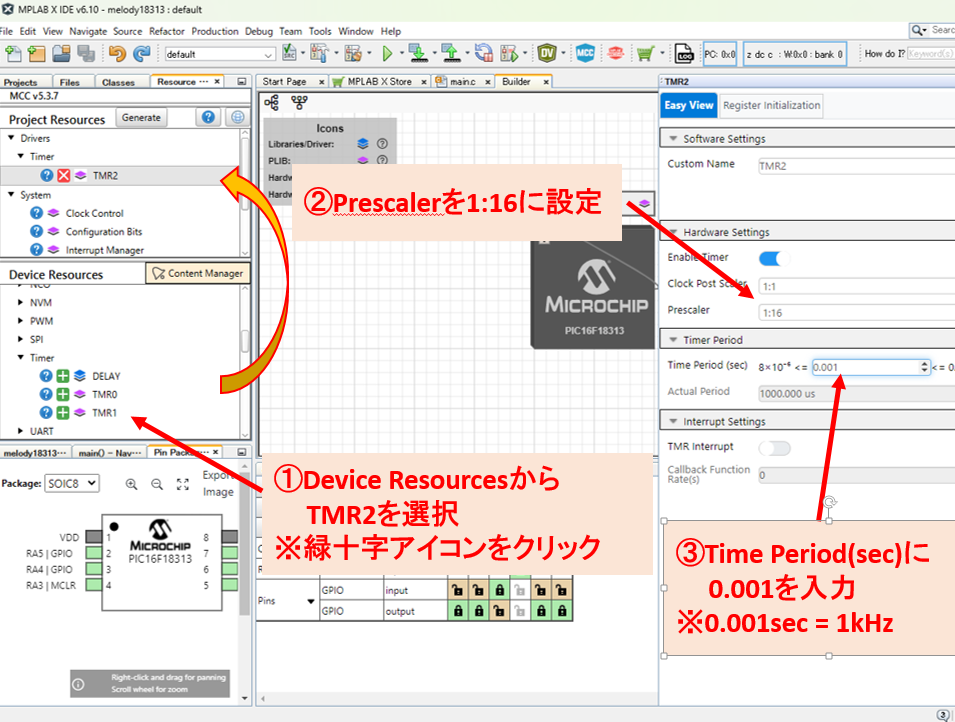Add TMR0 using green plus icon
This screenshot has height=722, width=955.
pos(62,394)
